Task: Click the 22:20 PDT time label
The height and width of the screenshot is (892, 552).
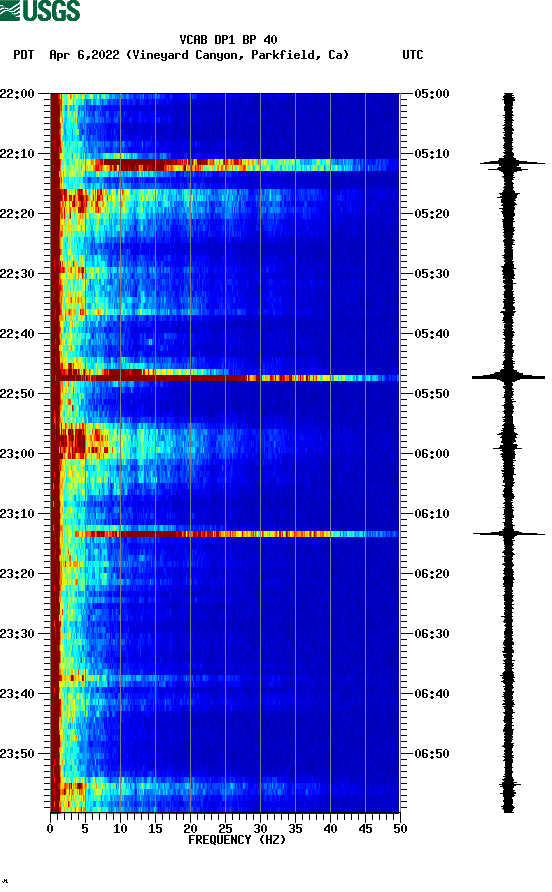Action: point(17,214)
